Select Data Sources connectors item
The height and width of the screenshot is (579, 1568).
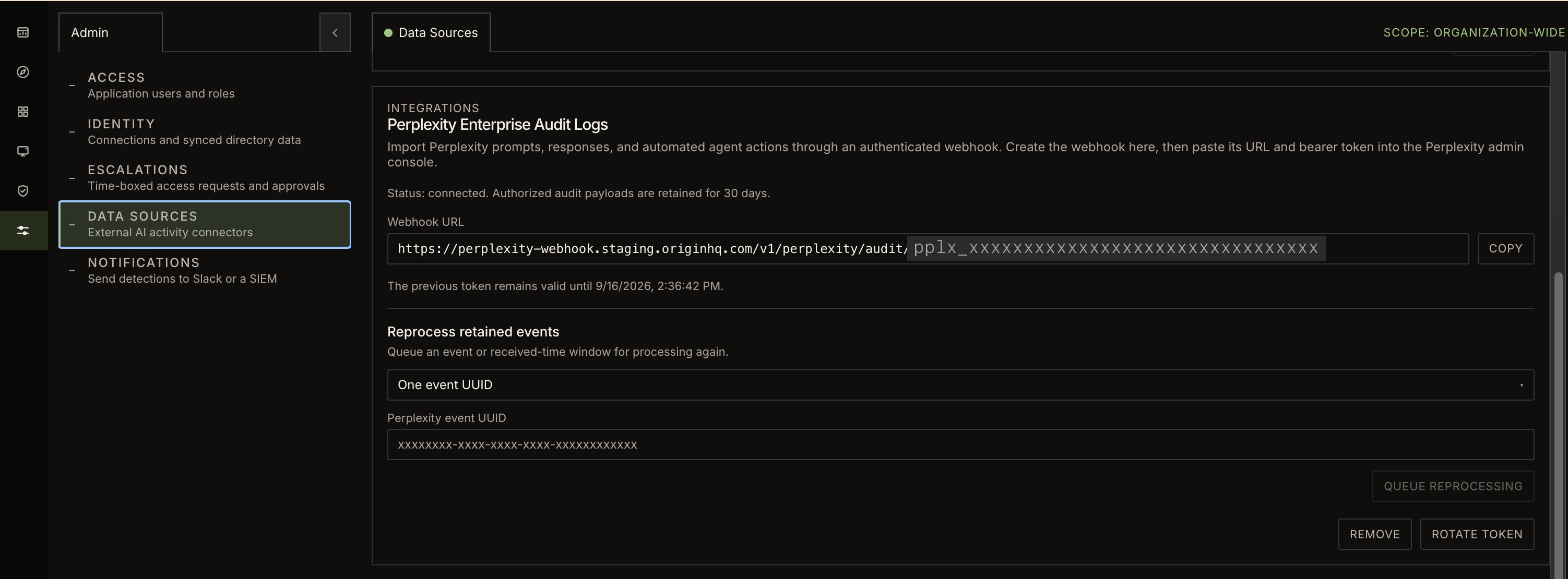(x=205, y=224)
